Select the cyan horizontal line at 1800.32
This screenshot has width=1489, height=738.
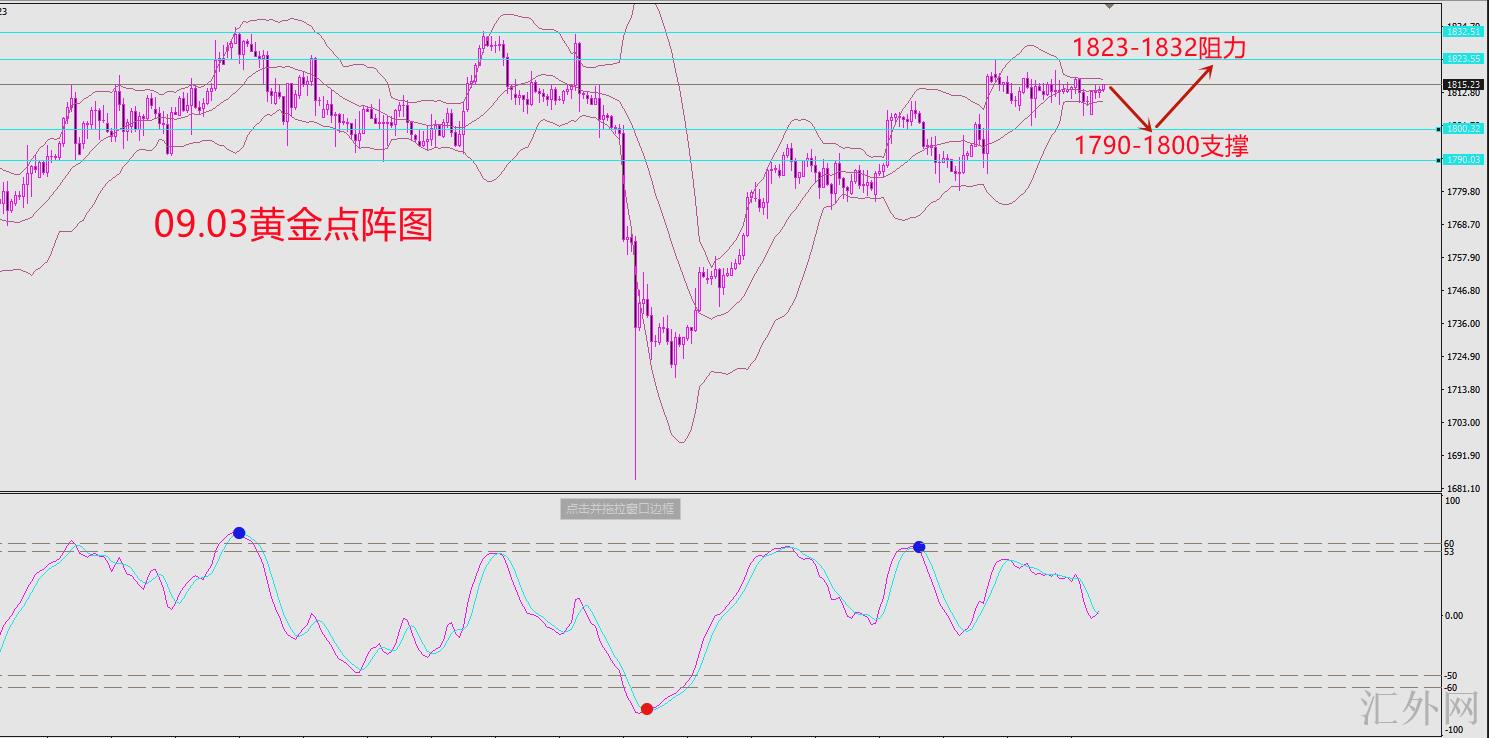tap(720, 129)
